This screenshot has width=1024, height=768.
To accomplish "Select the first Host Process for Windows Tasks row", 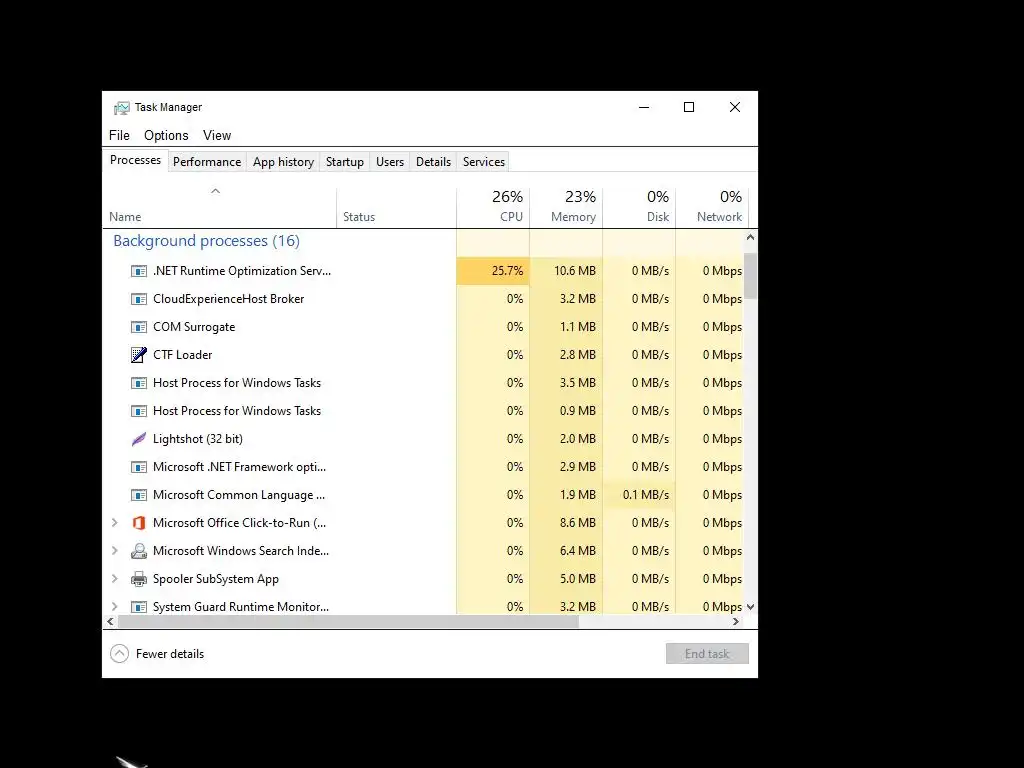I will click(x=423, y=383).
